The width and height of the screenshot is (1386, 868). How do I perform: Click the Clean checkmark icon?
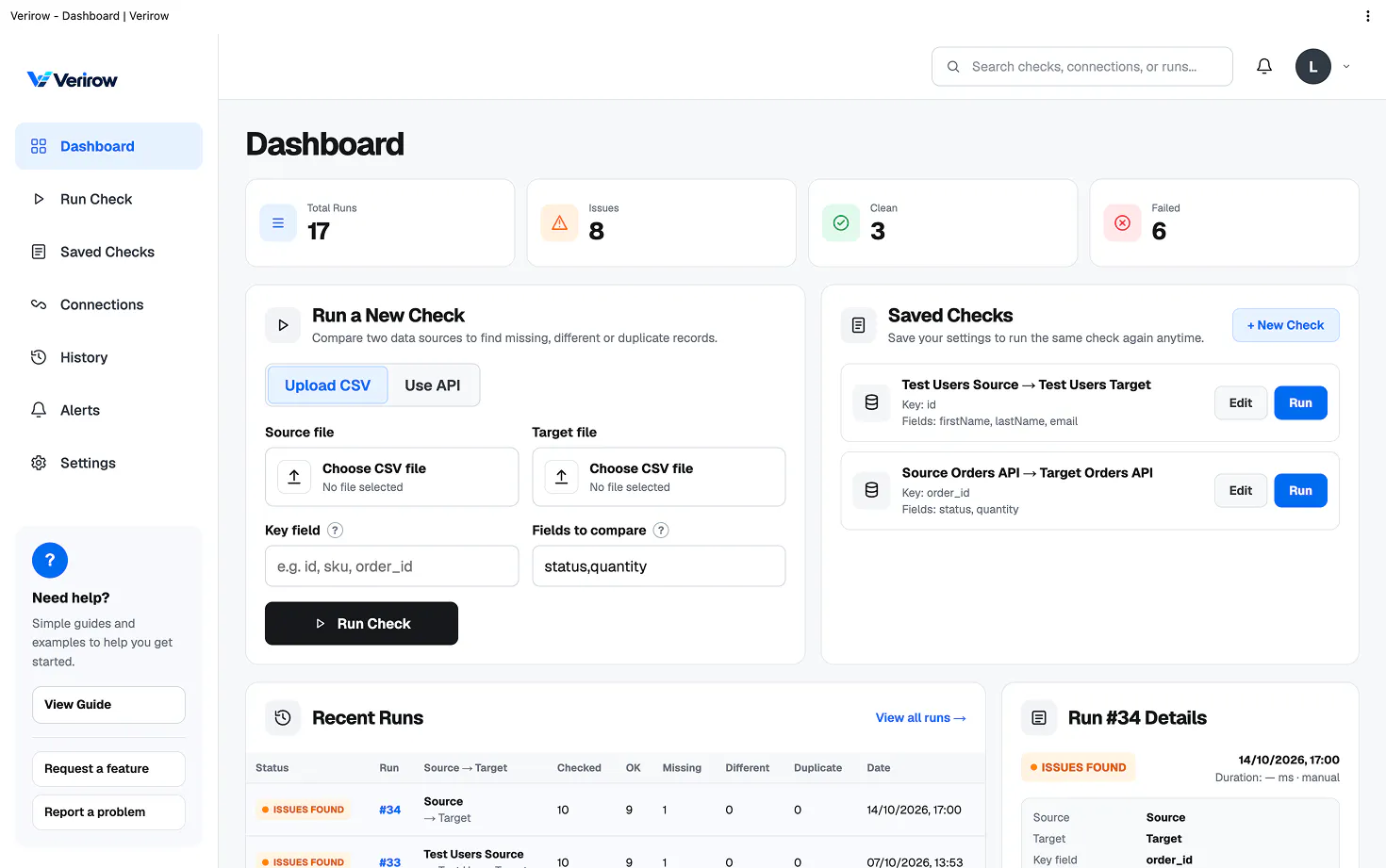pos(841,223)
